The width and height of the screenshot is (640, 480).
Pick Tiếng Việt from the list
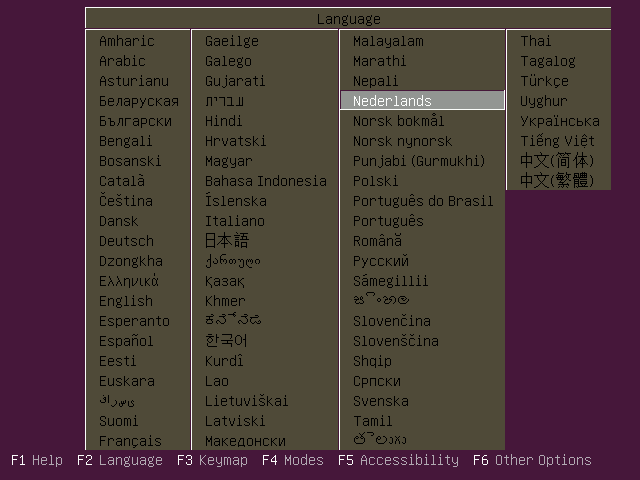tap(557, 141)
